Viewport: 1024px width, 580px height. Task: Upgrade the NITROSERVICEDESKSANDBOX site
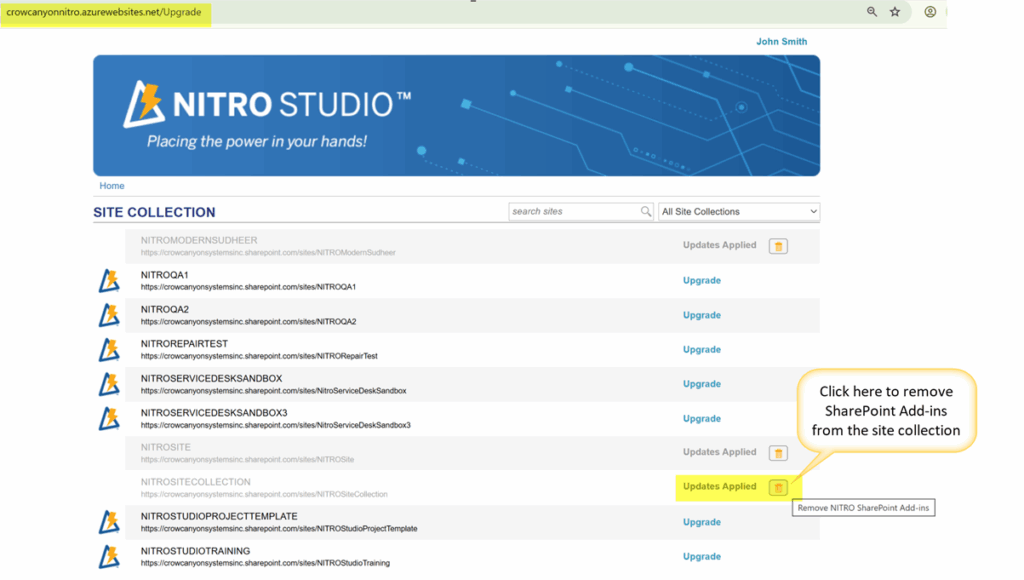tap(701, 383)
